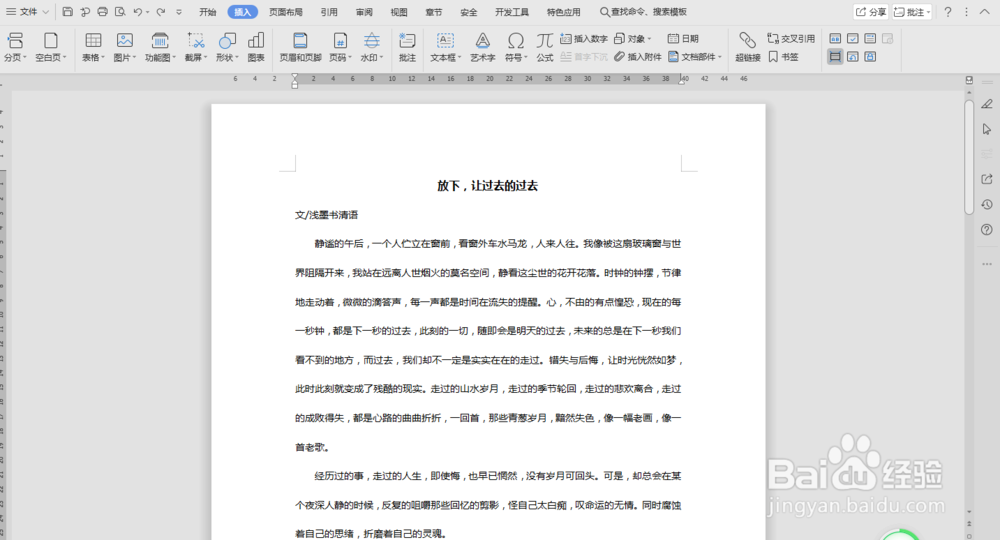The width and height of the screenshot is (1000, 540).
Task: Switch to the 引用 References tab
Action: coord(329,11)
